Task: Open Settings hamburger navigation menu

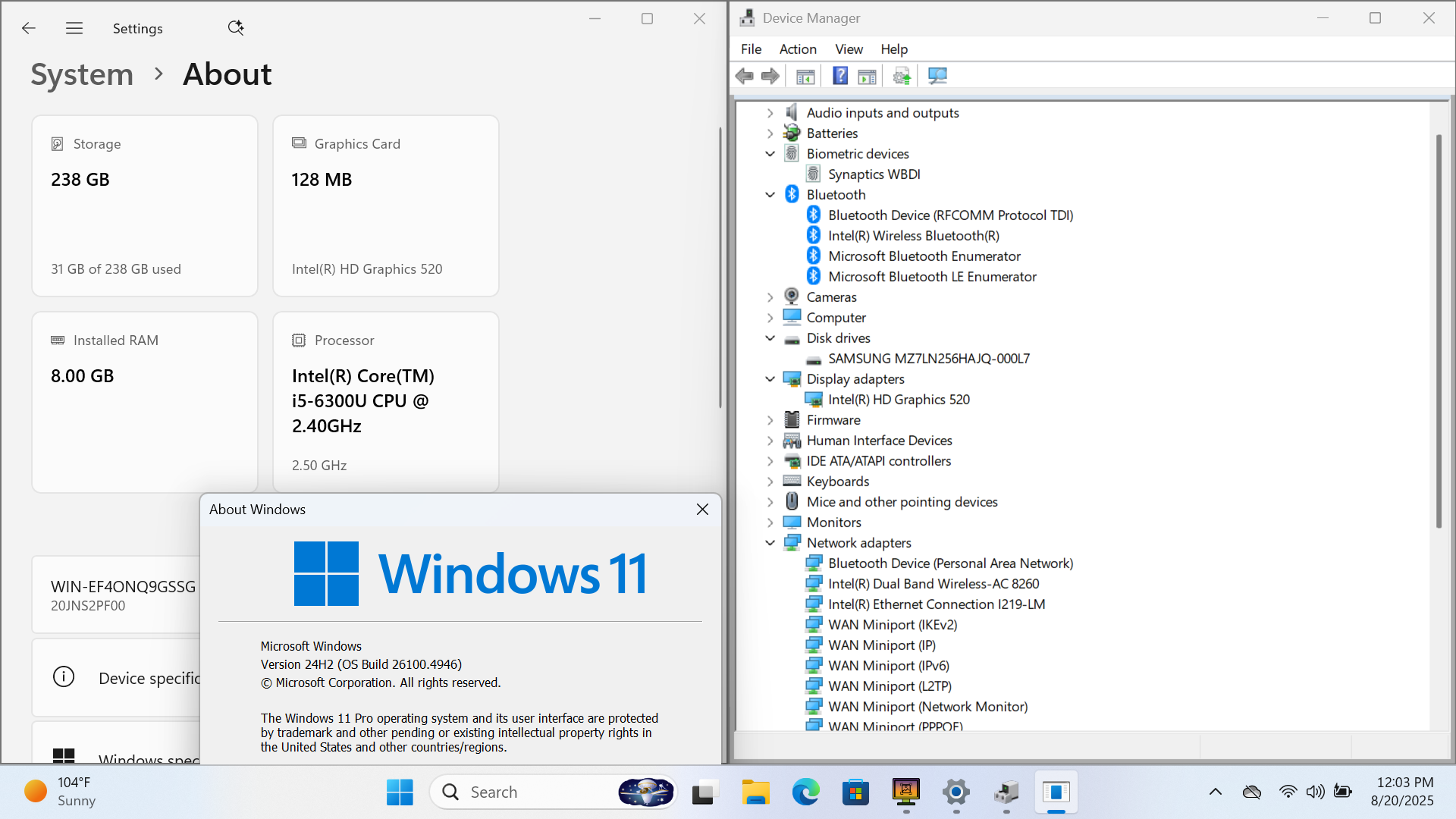Action: point(74,28)
